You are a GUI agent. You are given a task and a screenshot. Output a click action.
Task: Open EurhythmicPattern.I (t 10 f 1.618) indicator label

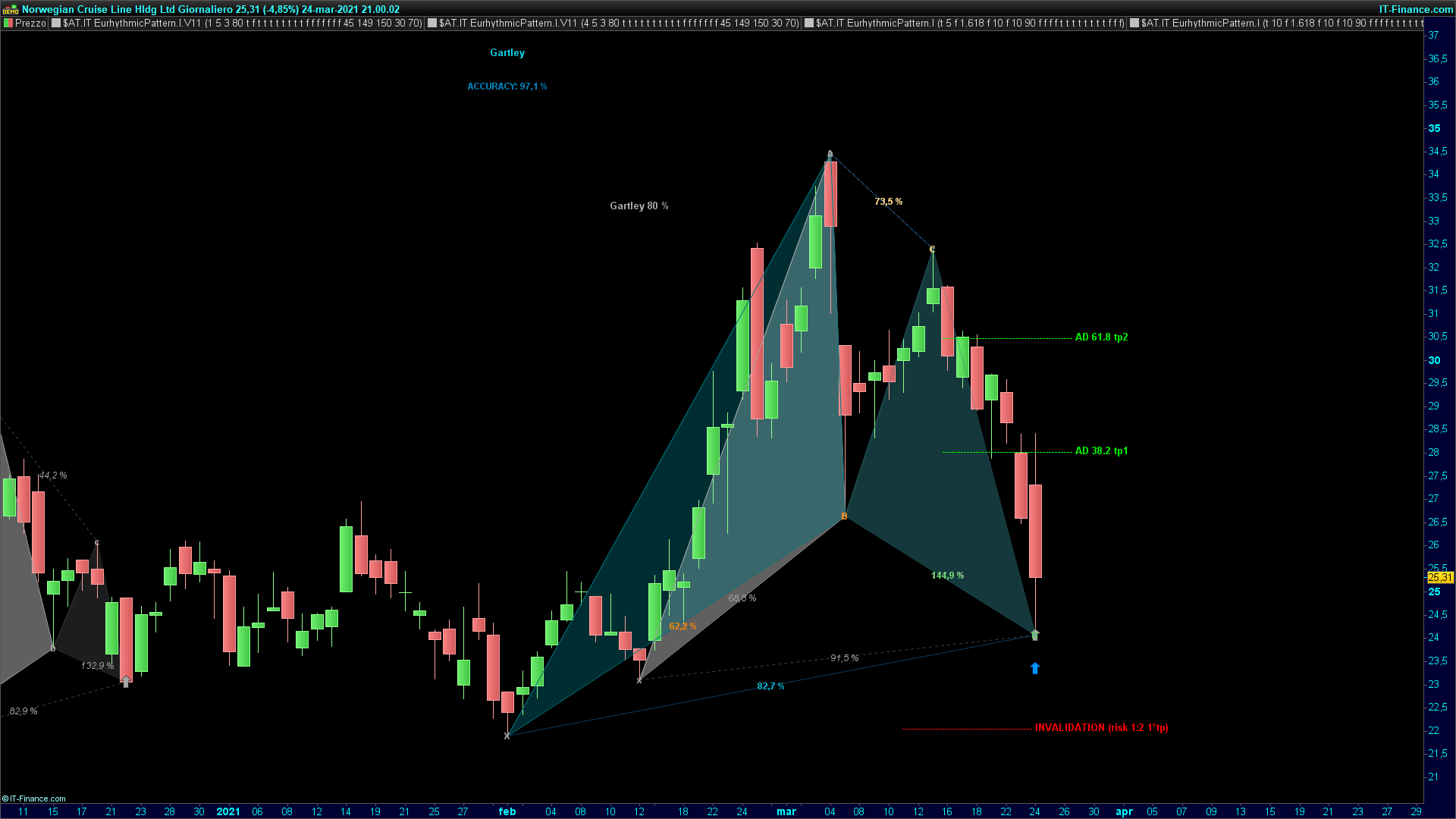click(x=1282, y=24)
